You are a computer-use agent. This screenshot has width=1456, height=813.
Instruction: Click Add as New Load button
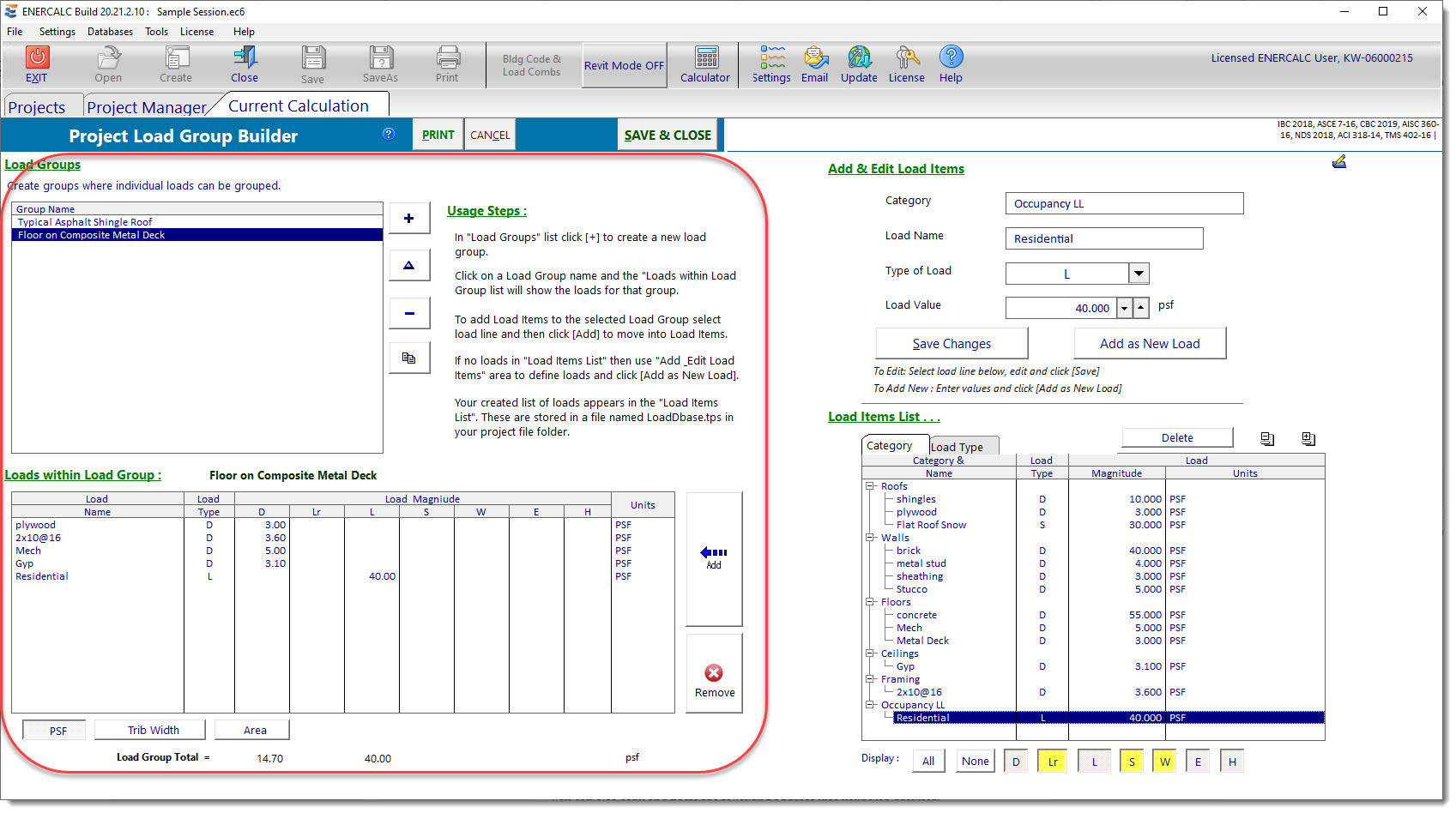click(x=1150, y=344)
